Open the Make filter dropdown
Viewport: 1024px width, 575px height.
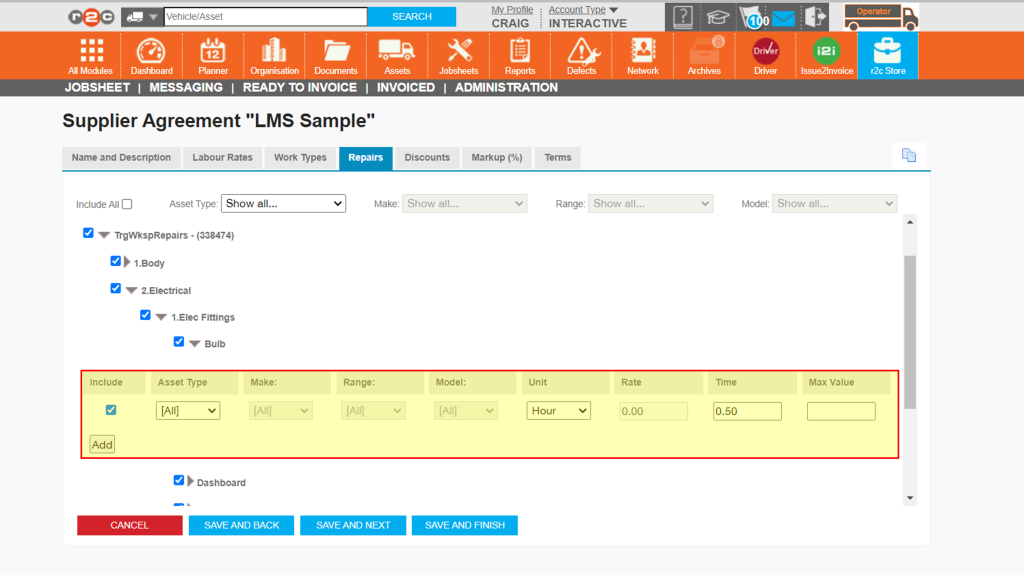464,203
